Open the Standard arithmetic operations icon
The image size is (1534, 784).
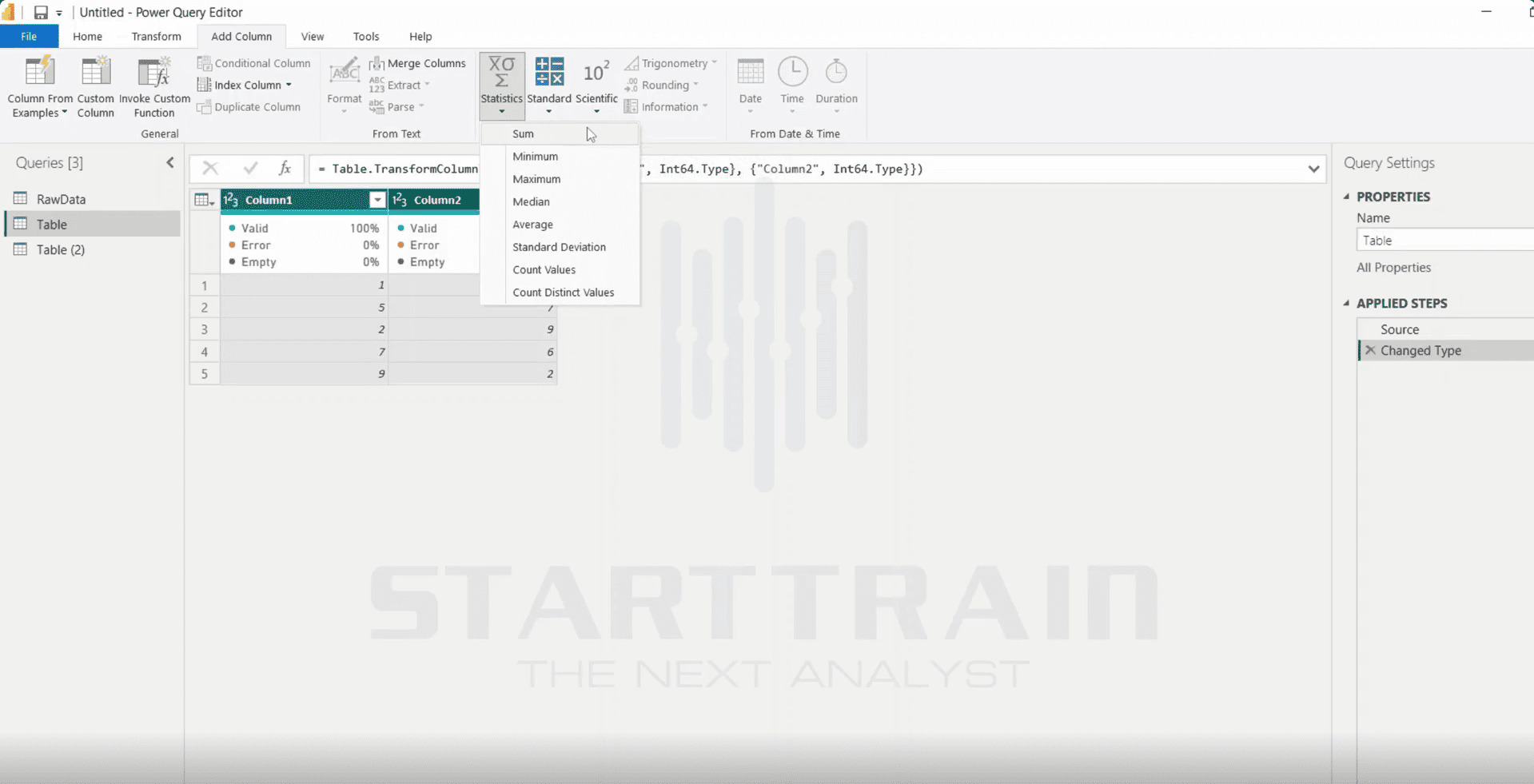coord(549,71)
